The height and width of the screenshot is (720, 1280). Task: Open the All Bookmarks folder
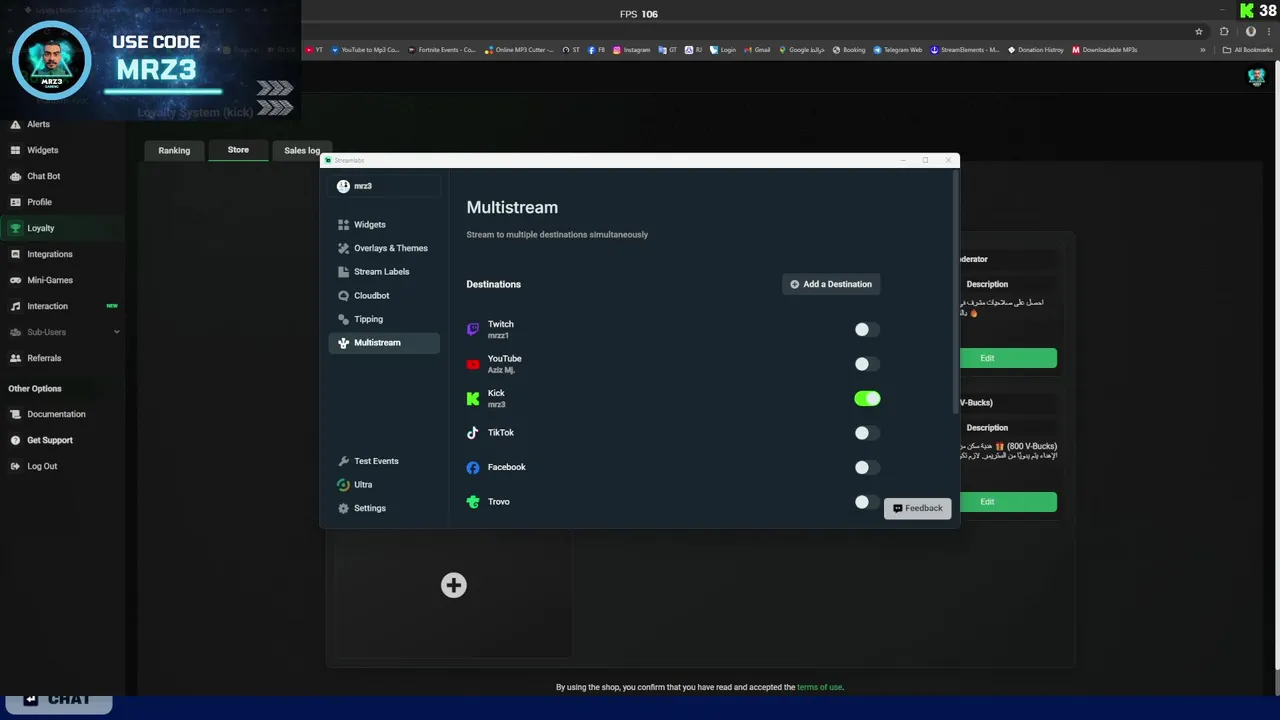coord(1248,50)
